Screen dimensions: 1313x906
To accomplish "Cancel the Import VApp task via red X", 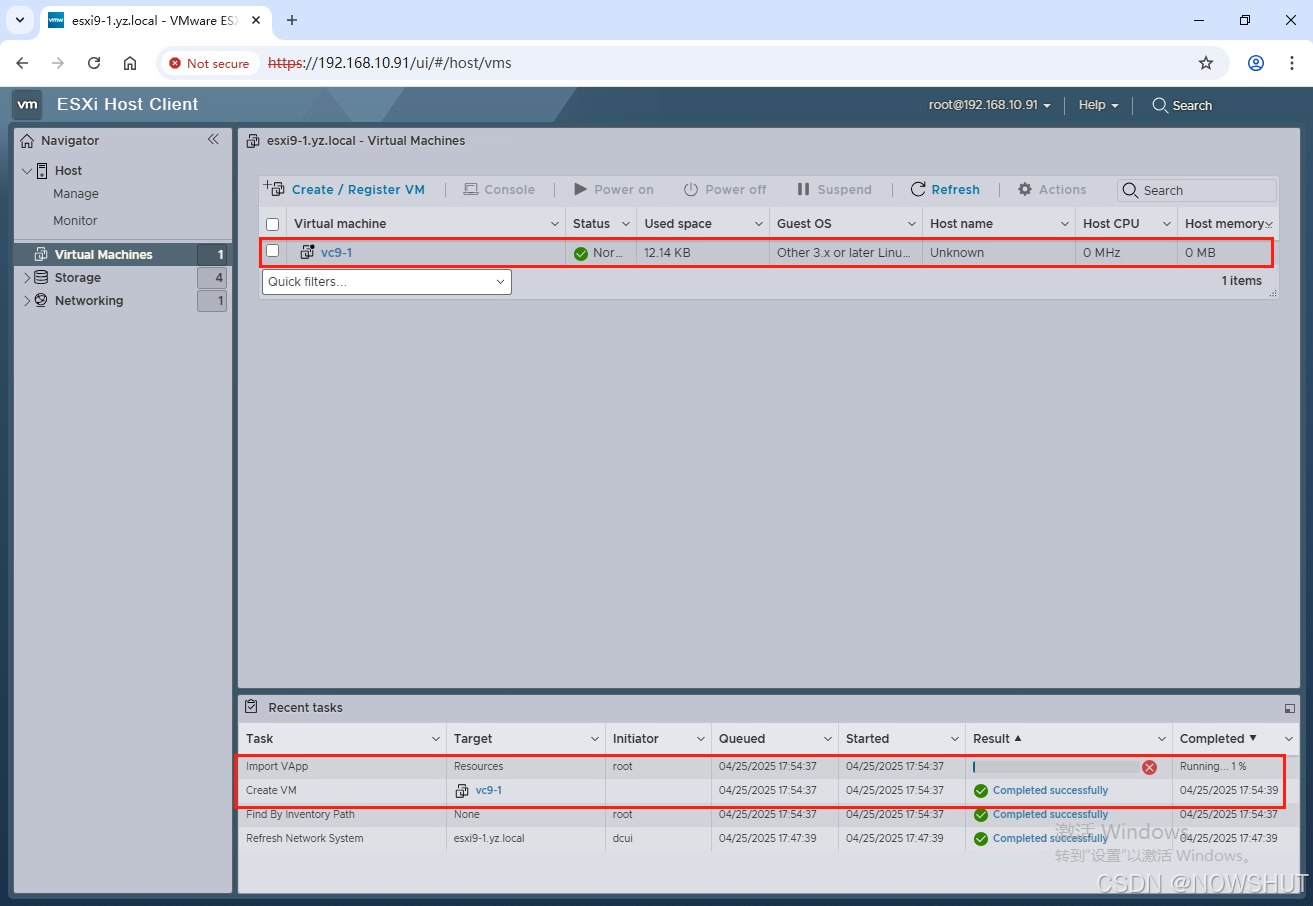I will (x=1149, y=767).
